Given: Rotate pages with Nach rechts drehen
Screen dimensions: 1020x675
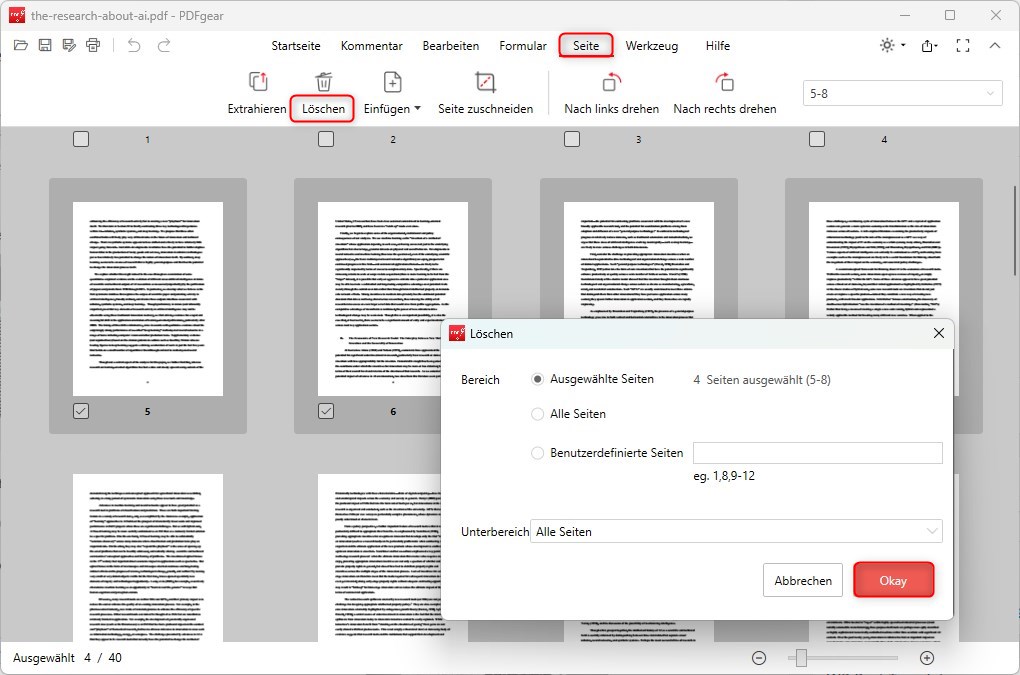Looking at the screenshot, I should [x=725, y=92].
